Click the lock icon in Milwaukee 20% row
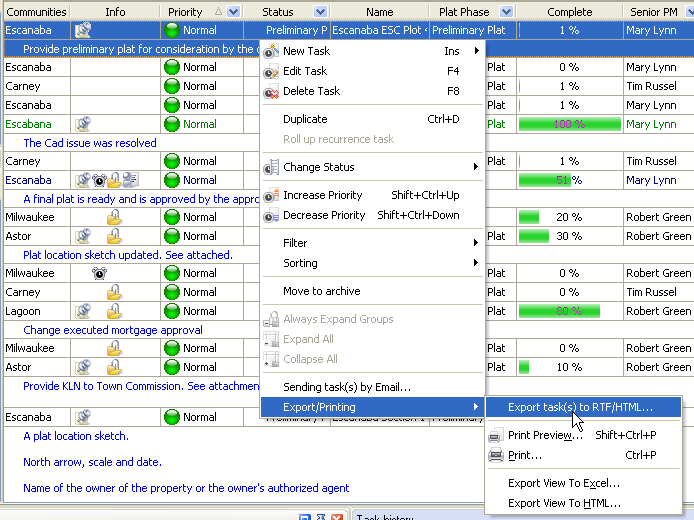This screenshot has width=694, height=520. (115, 217)
